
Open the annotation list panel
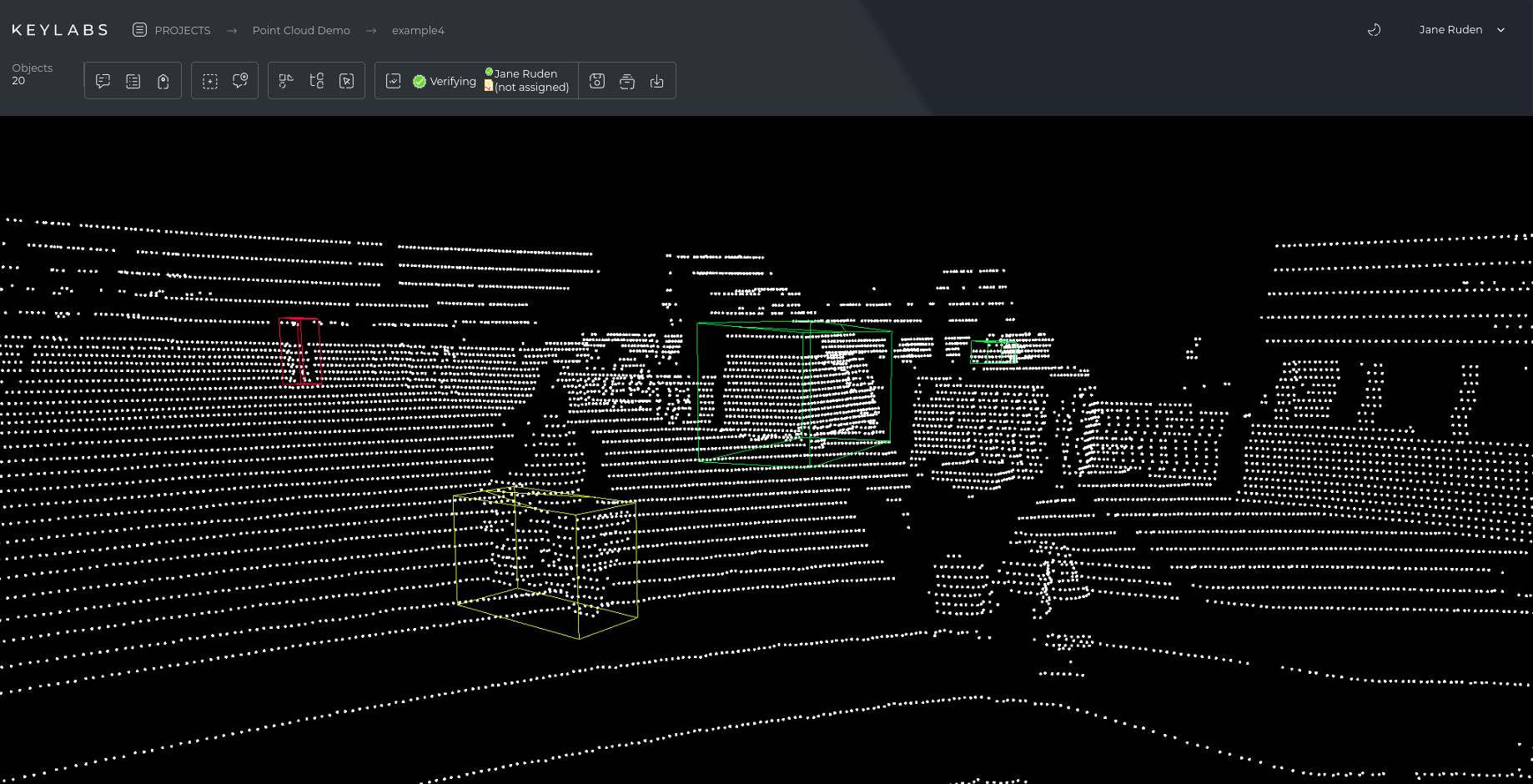point(133,80)
